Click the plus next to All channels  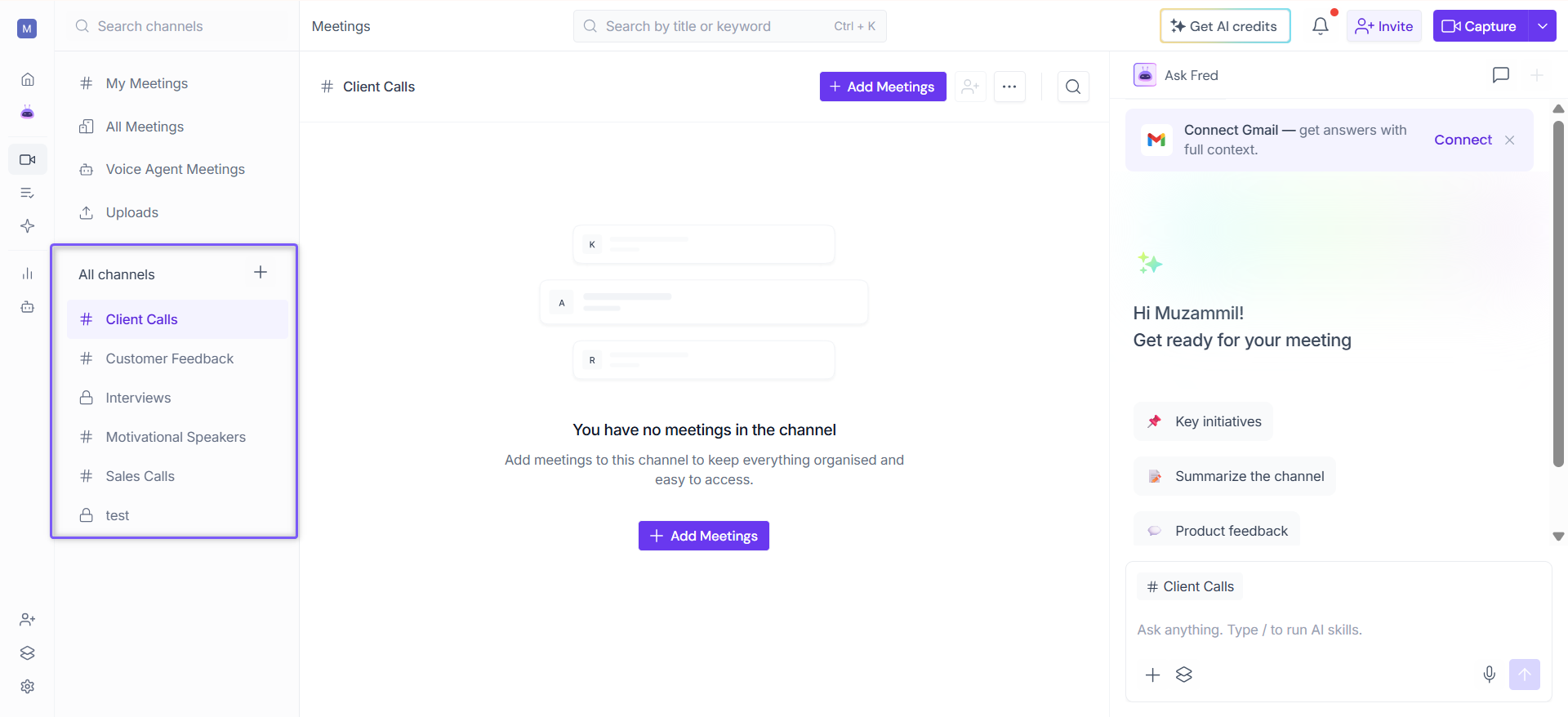click(x=261, y=273)
